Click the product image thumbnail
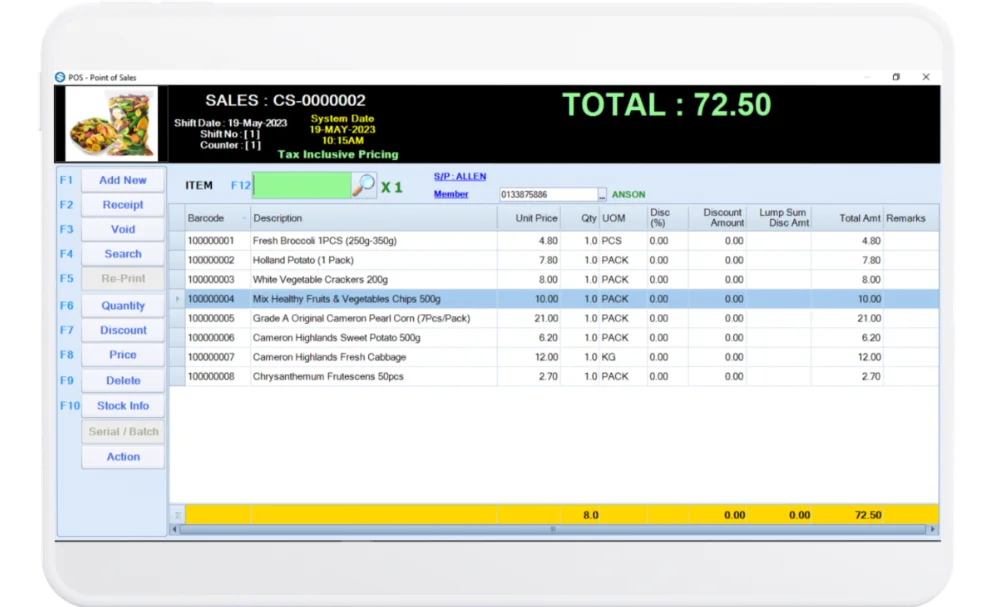The width and height of the screenshot is (1000, 607). click(112, 124)
